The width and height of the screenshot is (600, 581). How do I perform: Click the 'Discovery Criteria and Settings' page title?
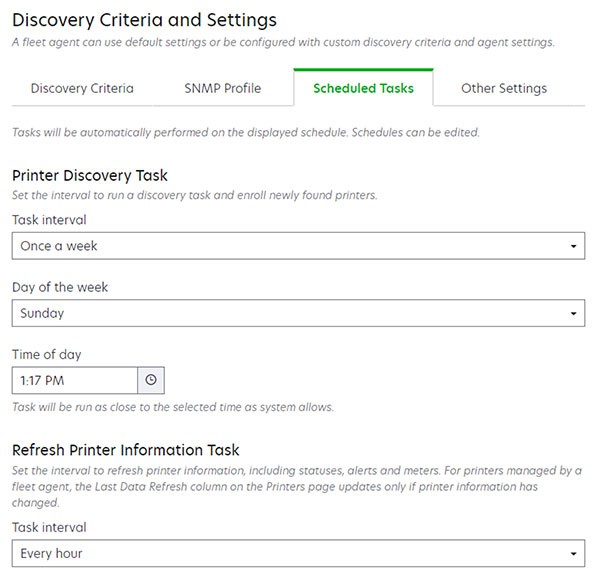144,19
